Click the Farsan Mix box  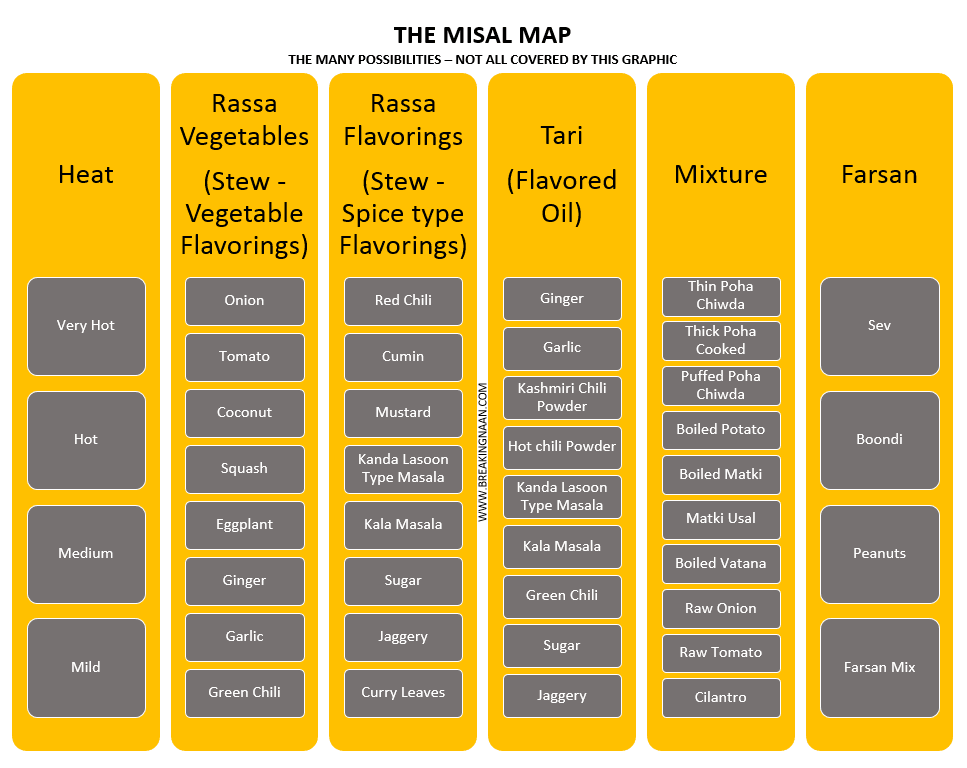pyautogui.click(x=880, y=668)
